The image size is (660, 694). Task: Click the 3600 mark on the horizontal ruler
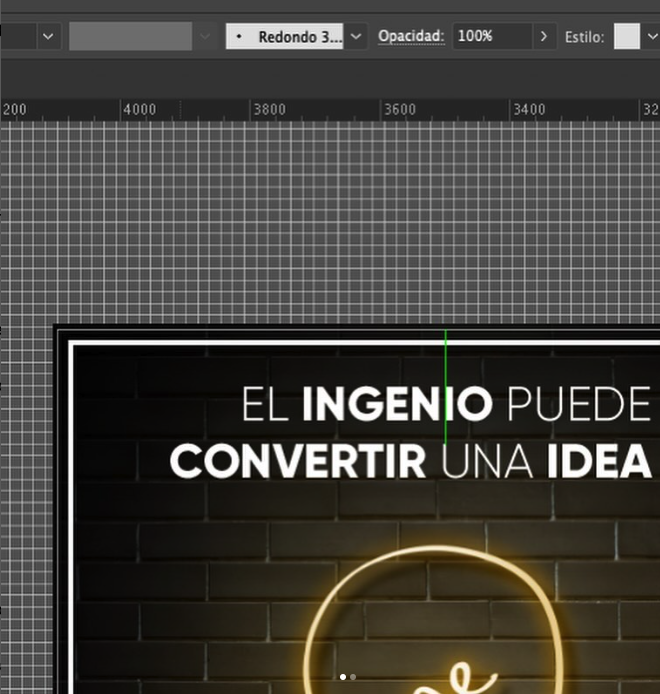coord(399,110)
